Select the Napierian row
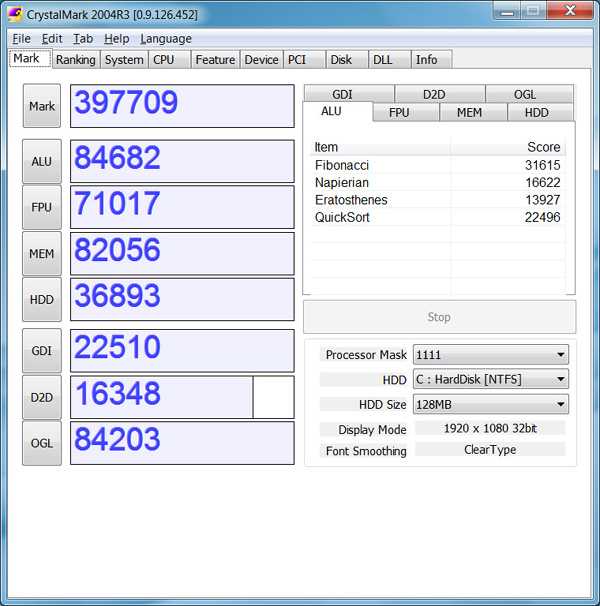This screenshot has width=600, height=606. [438, 182]
